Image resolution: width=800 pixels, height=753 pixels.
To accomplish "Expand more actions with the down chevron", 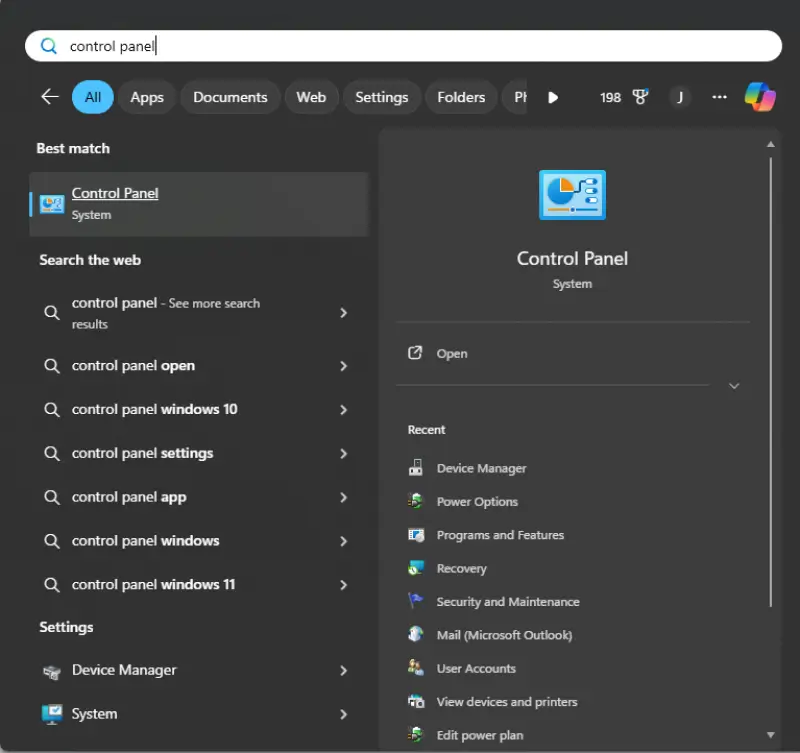I will 734,386.
